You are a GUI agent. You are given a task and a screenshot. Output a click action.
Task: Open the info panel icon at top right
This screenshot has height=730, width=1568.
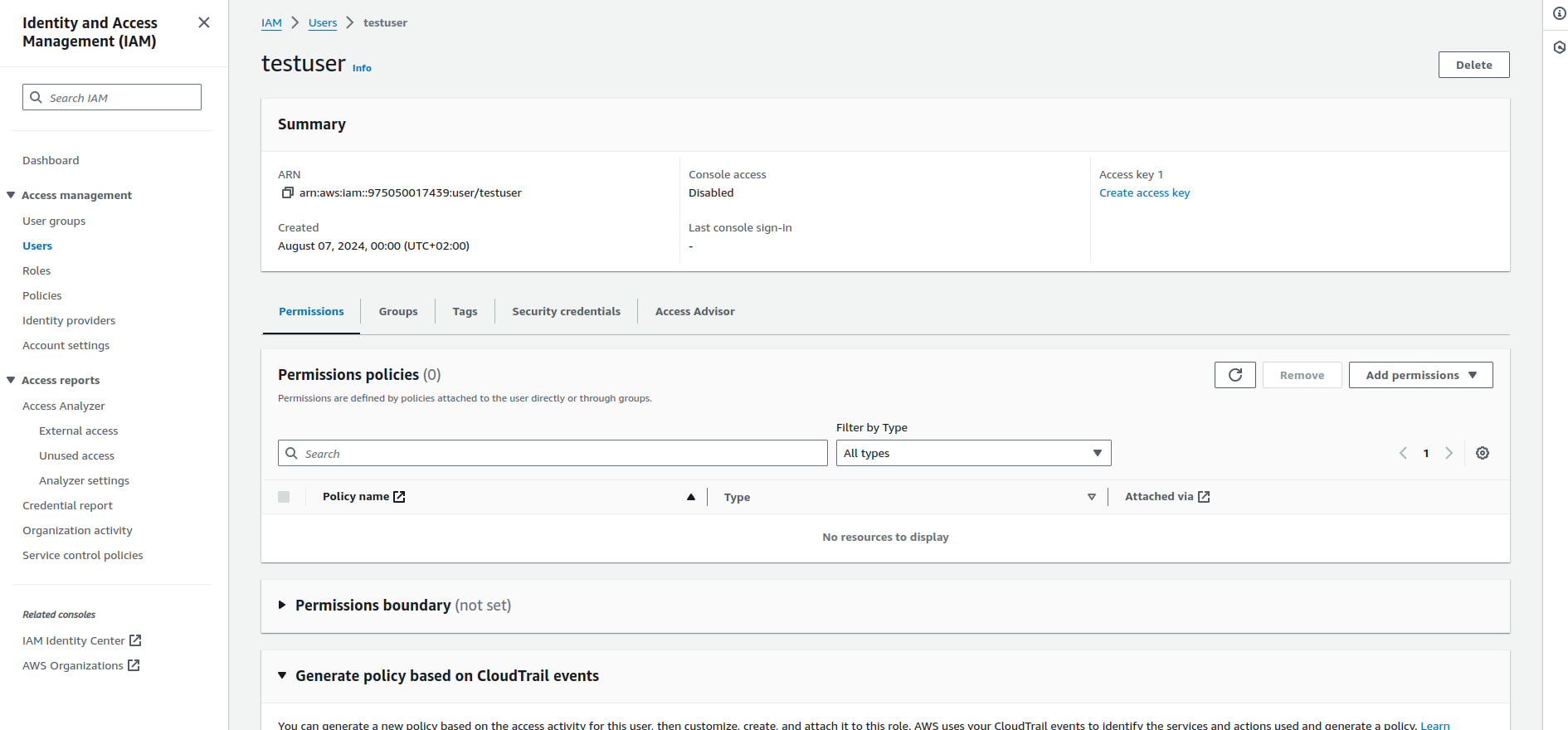pyautogui.click(x=1560, y=13)
